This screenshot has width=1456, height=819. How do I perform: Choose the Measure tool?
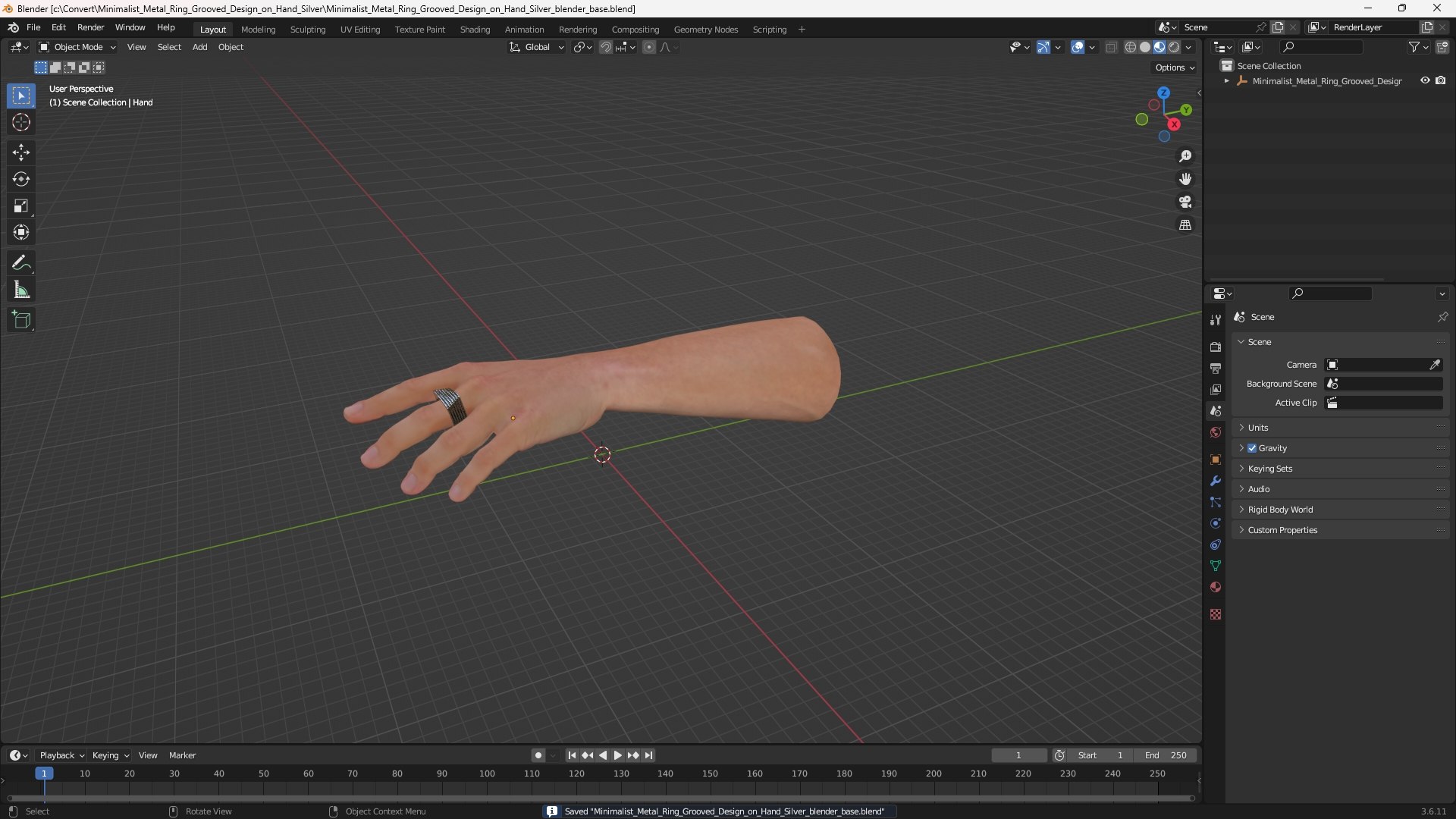(x=21, y=290)
